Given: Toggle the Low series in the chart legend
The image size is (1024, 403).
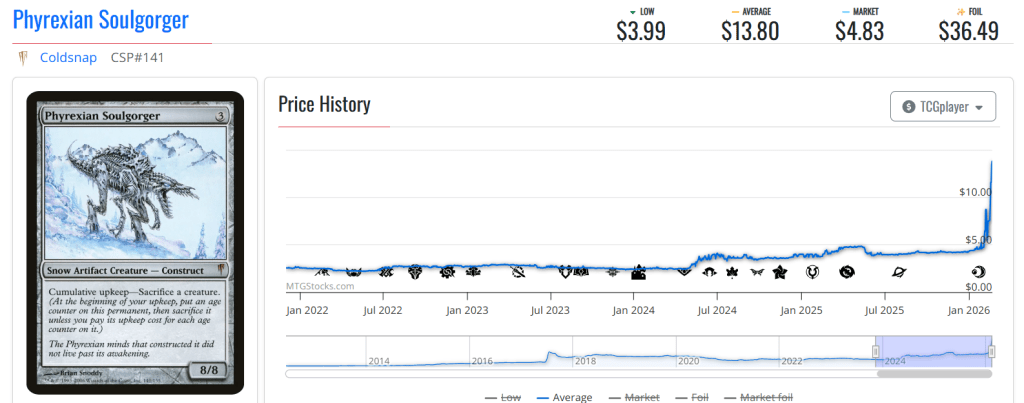Looking at the screenshot, I should pos(503,397).
